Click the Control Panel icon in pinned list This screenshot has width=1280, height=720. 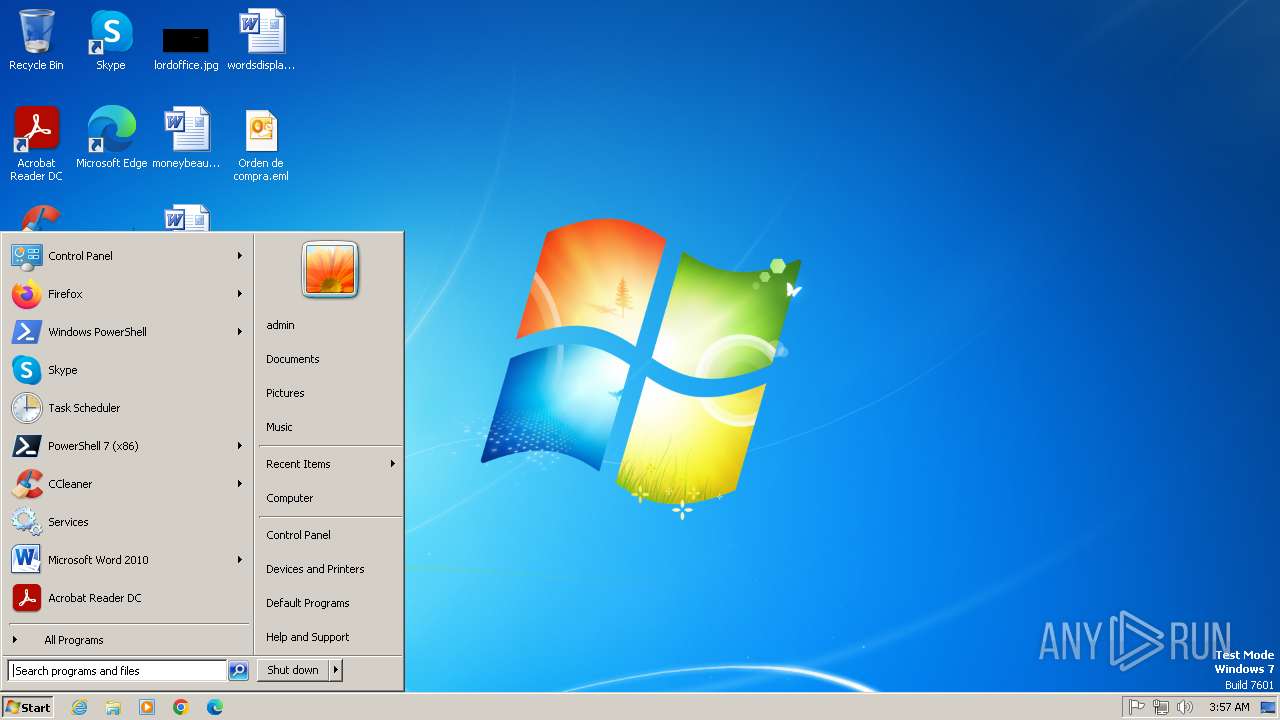[x=26, y=256]
